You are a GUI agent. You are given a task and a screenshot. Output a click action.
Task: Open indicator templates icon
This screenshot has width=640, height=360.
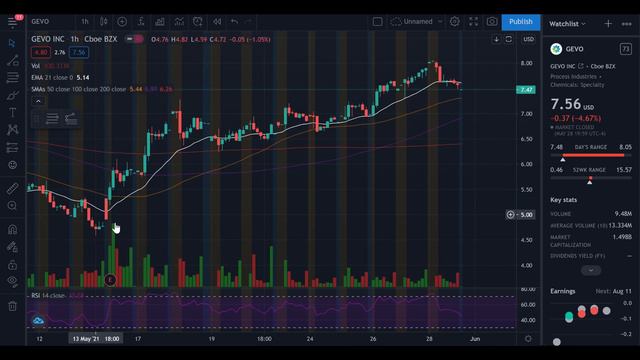click(x=179, y=22)
